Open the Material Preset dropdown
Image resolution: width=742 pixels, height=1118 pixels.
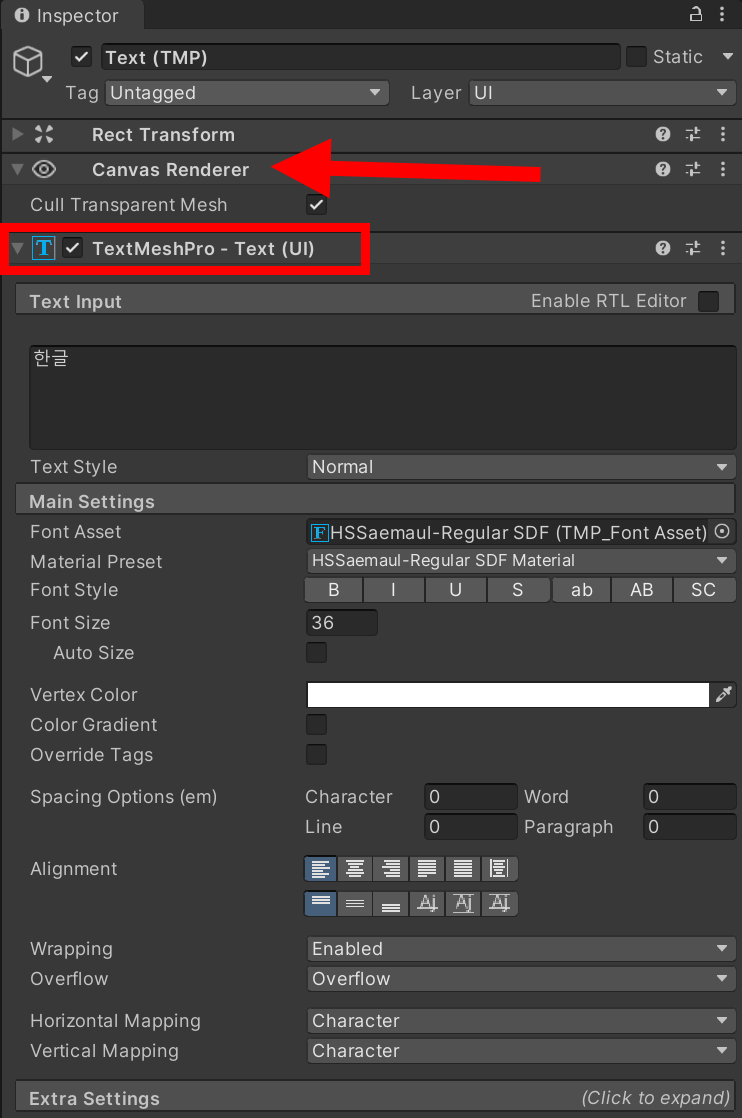(521, 560)
